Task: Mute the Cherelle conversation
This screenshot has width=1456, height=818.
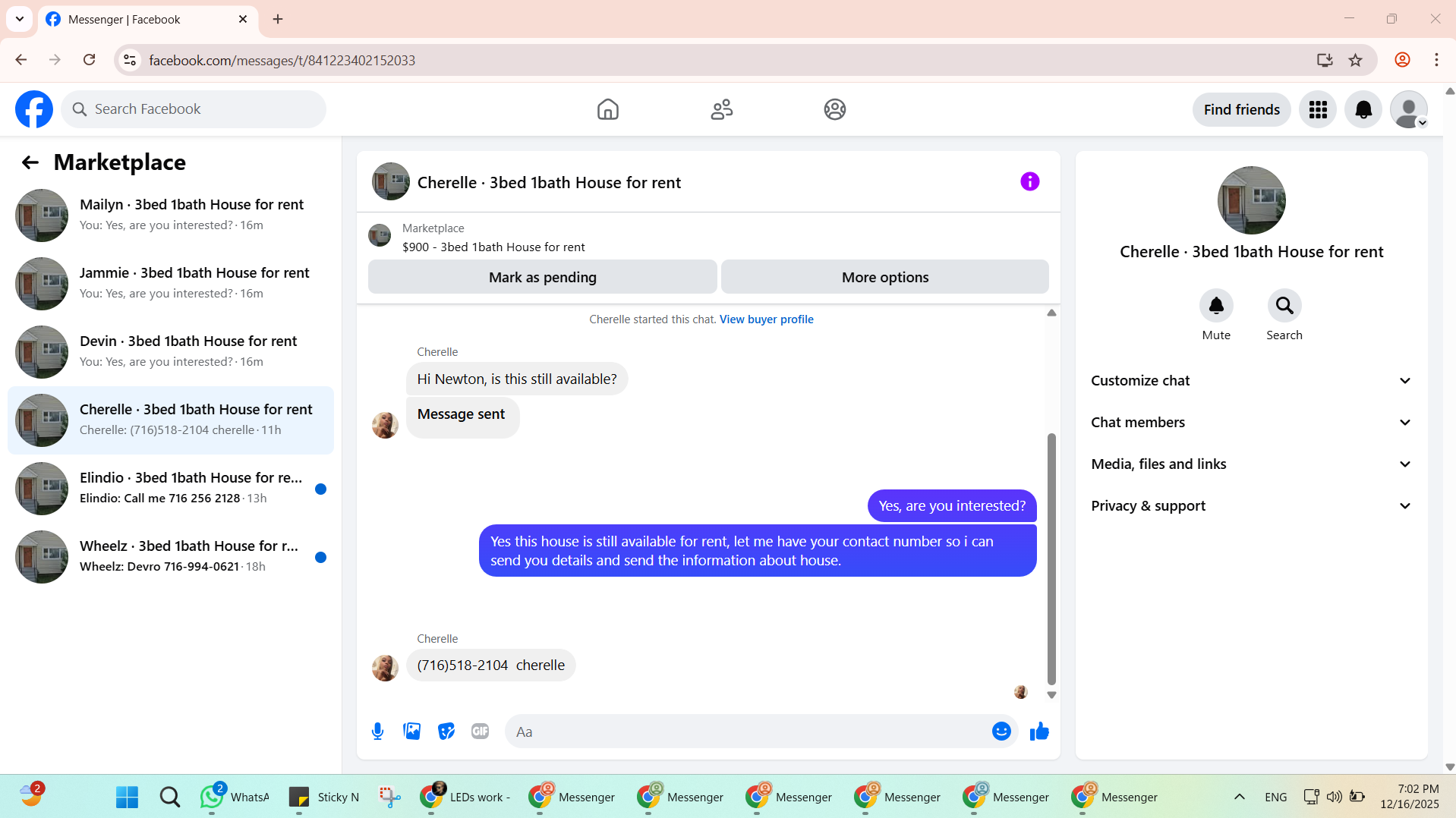Action: (1216, 306)
